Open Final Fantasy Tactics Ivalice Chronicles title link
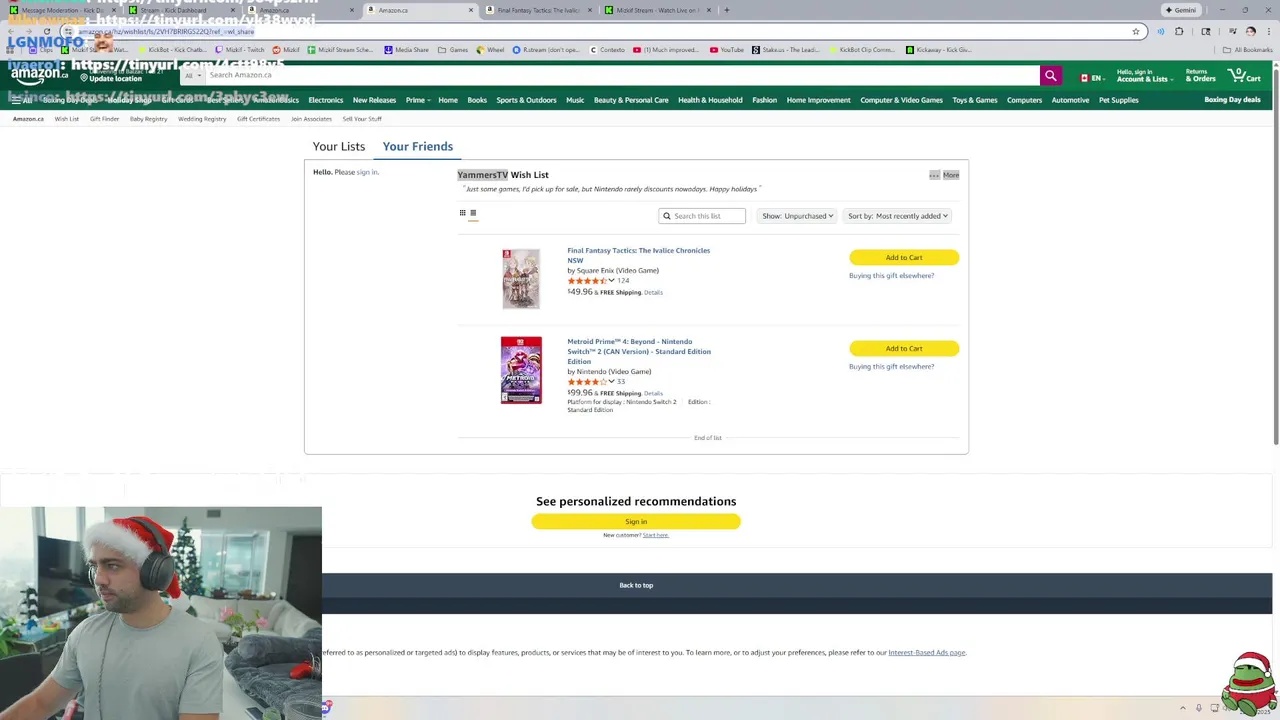This screenshot has height=720, width=1280. click(638, 255)
